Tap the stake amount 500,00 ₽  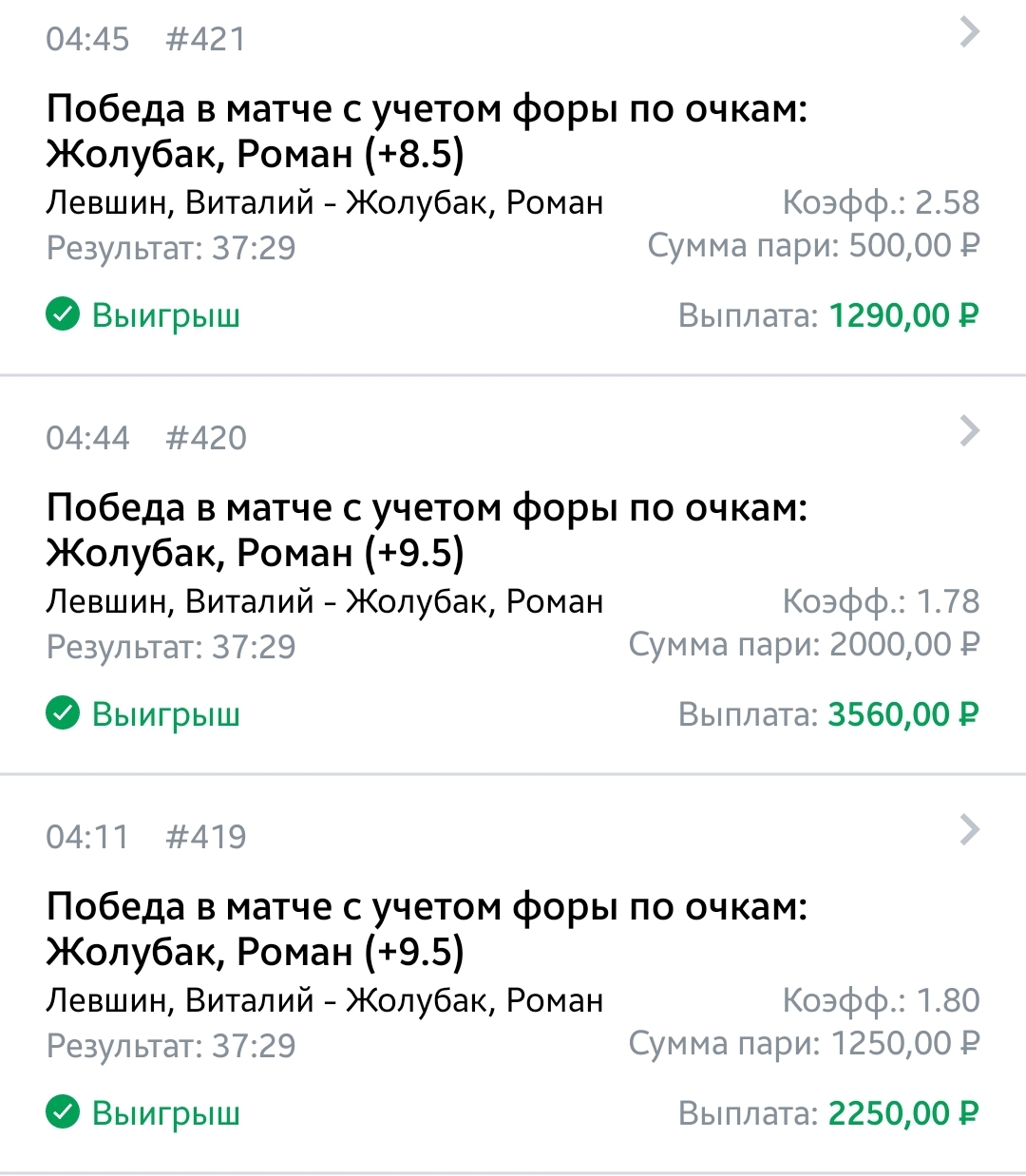[x=914, y=246]
